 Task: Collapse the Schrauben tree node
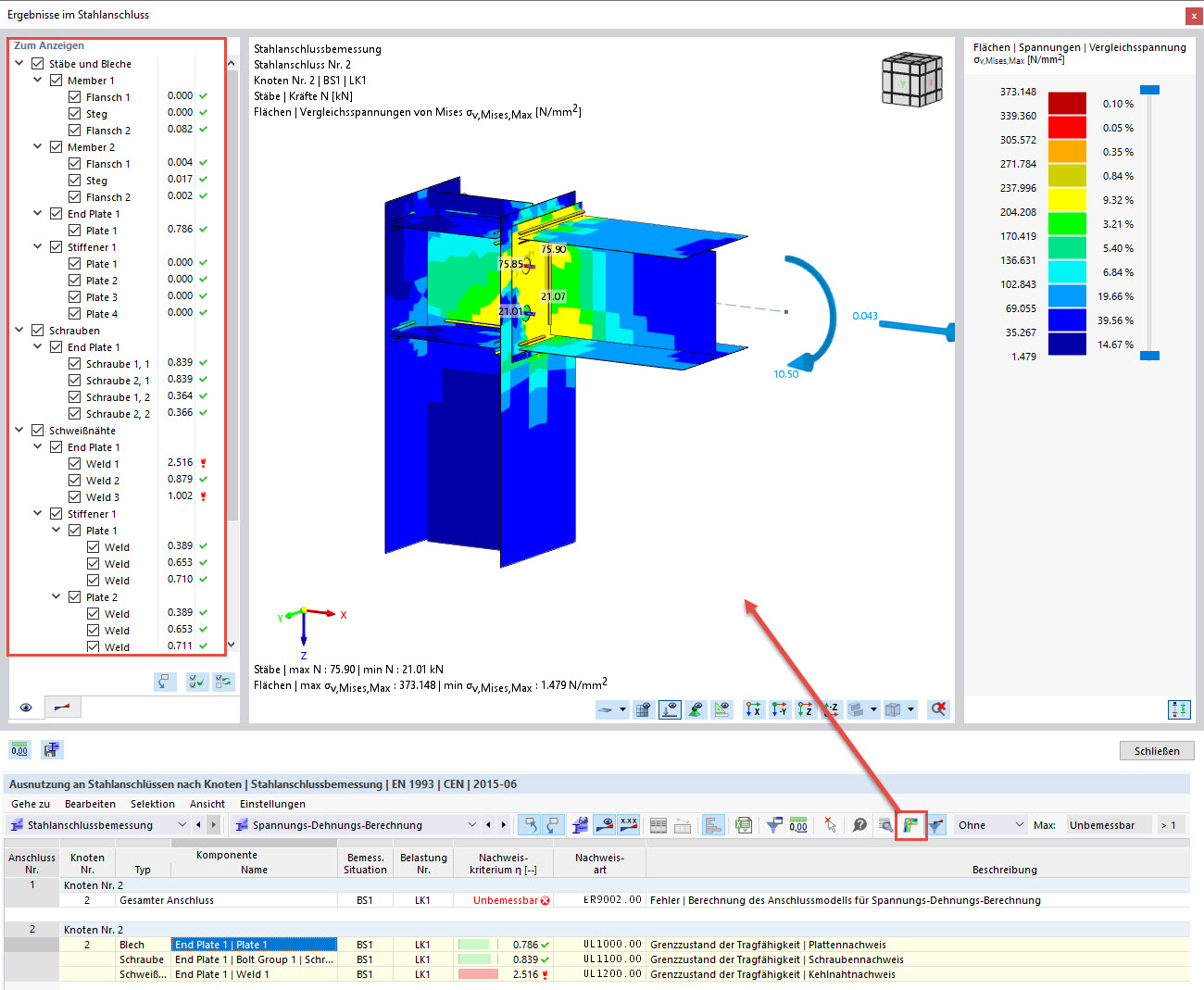(19, 330)
